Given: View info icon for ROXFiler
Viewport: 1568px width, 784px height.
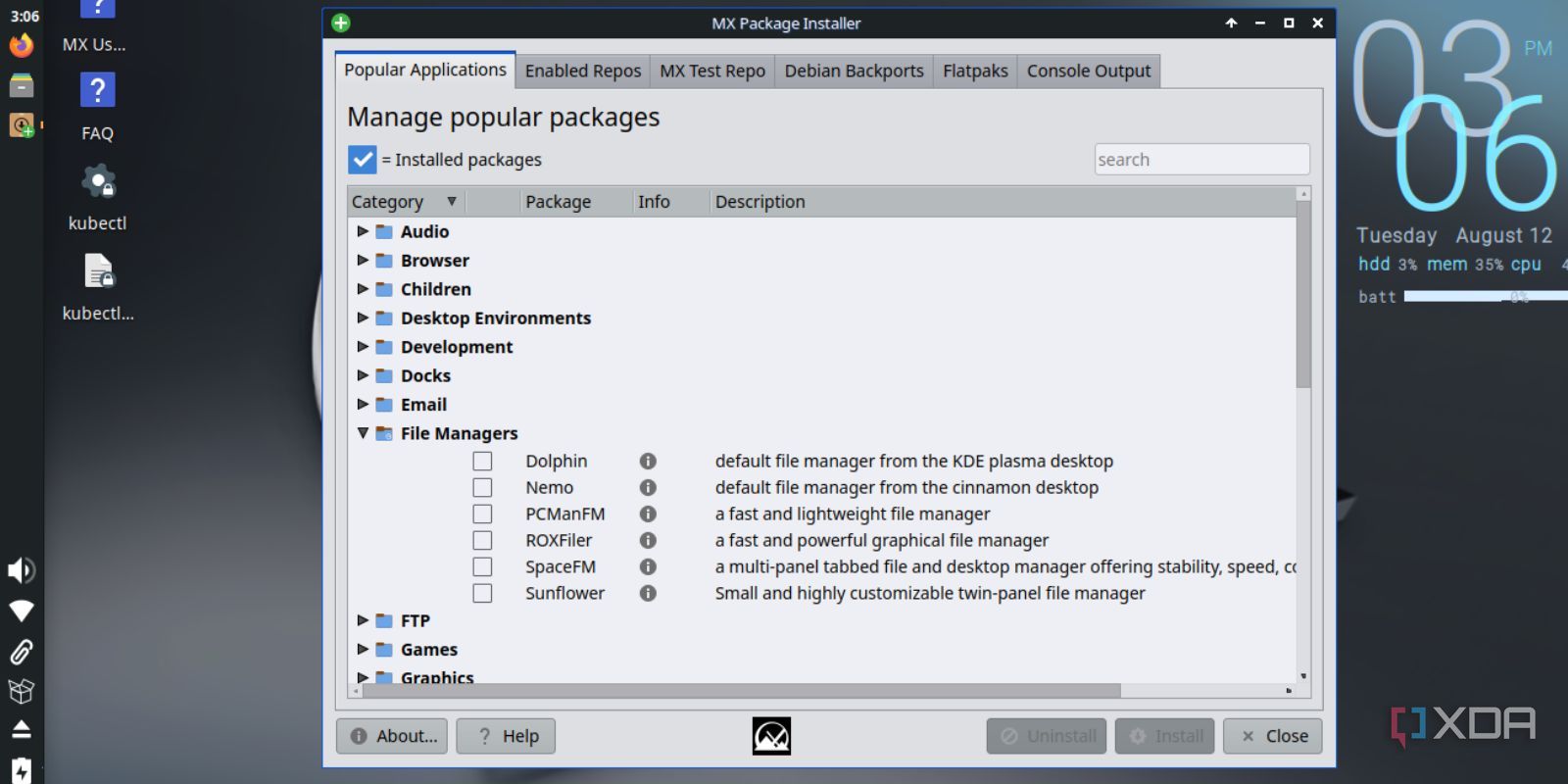Looking at the screenshot, I should coord(648,540).
